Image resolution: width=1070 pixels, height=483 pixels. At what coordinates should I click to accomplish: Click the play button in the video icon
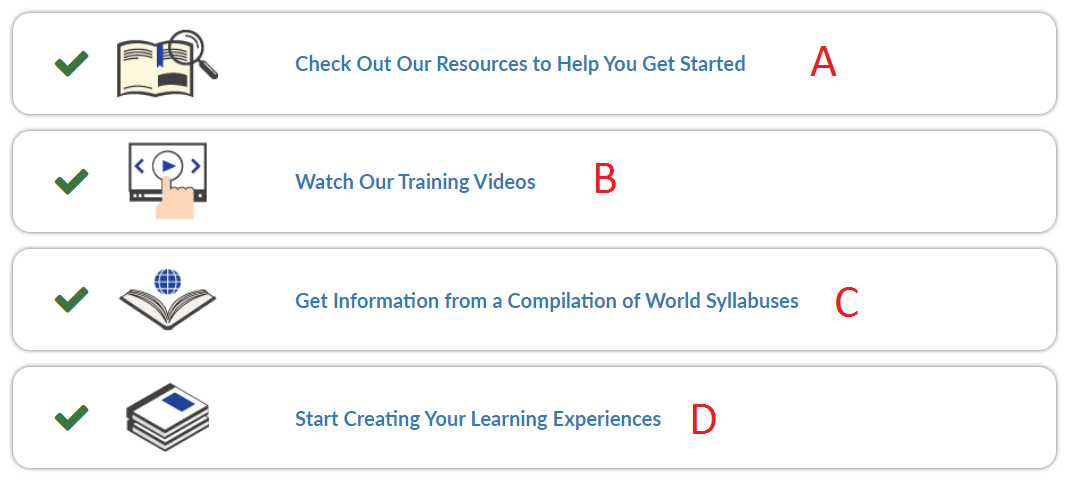[168, 165]
